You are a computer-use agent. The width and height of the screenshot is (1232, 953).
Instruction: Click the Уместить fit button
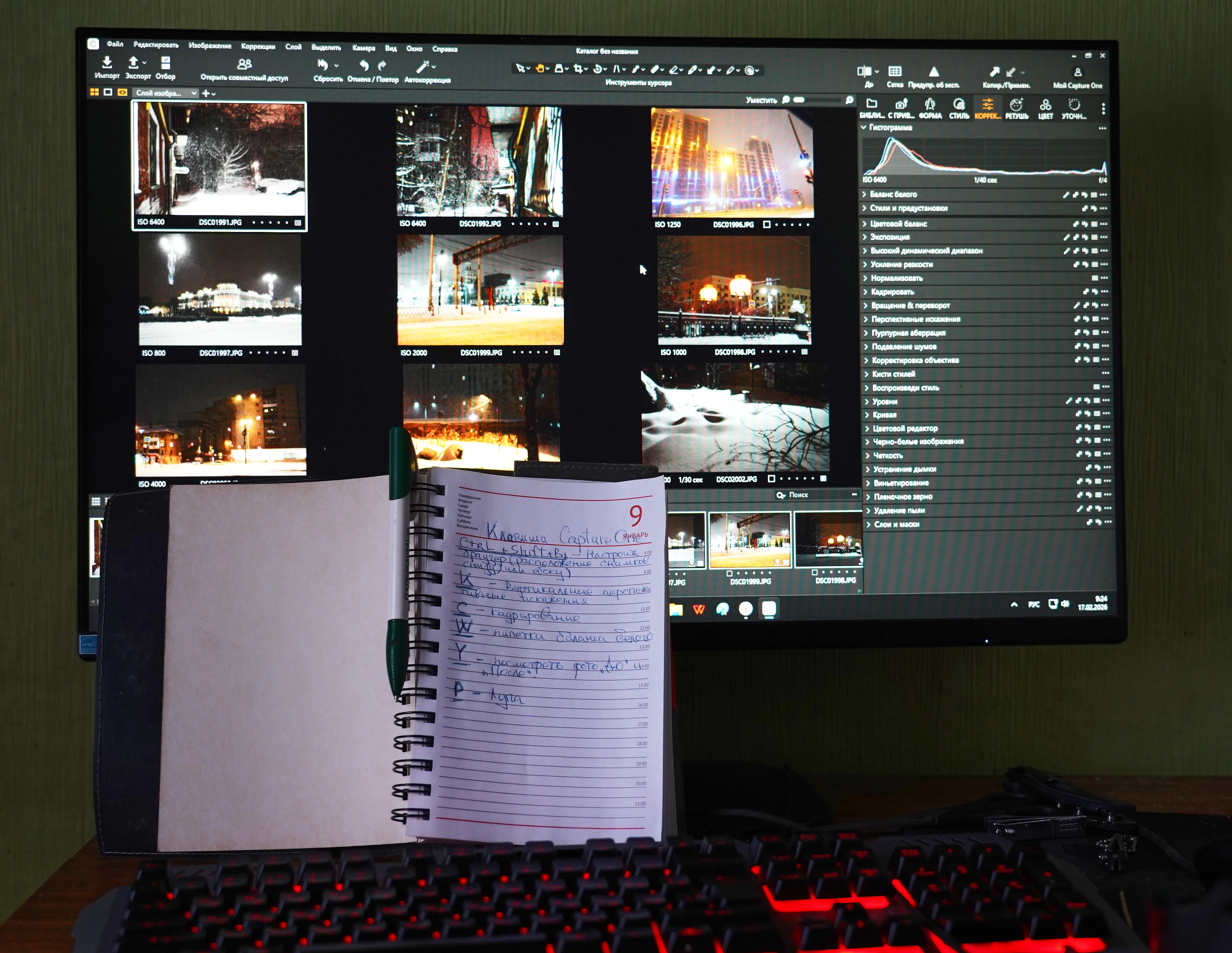(x=761, y=100)
